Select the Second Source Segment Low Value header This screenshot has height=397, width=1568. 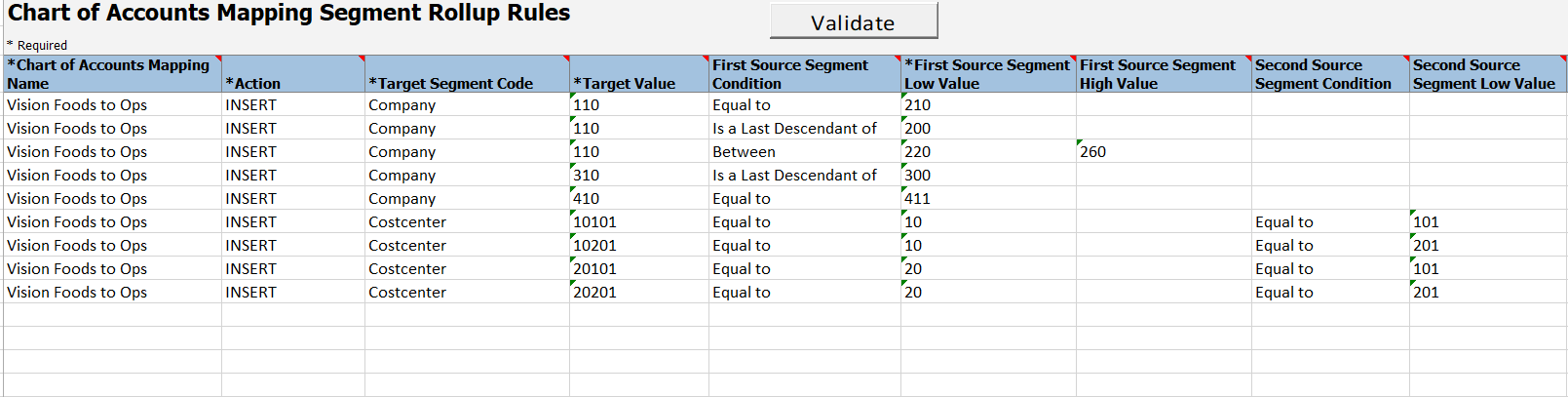pos(1487,74)
